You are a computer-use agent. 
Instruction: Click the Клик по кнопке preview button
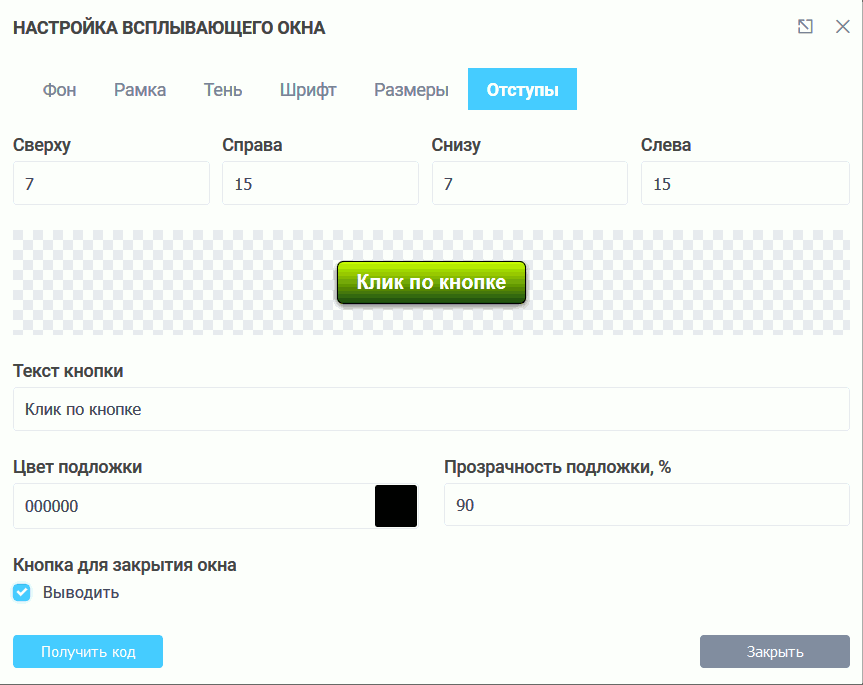(431, 282)
